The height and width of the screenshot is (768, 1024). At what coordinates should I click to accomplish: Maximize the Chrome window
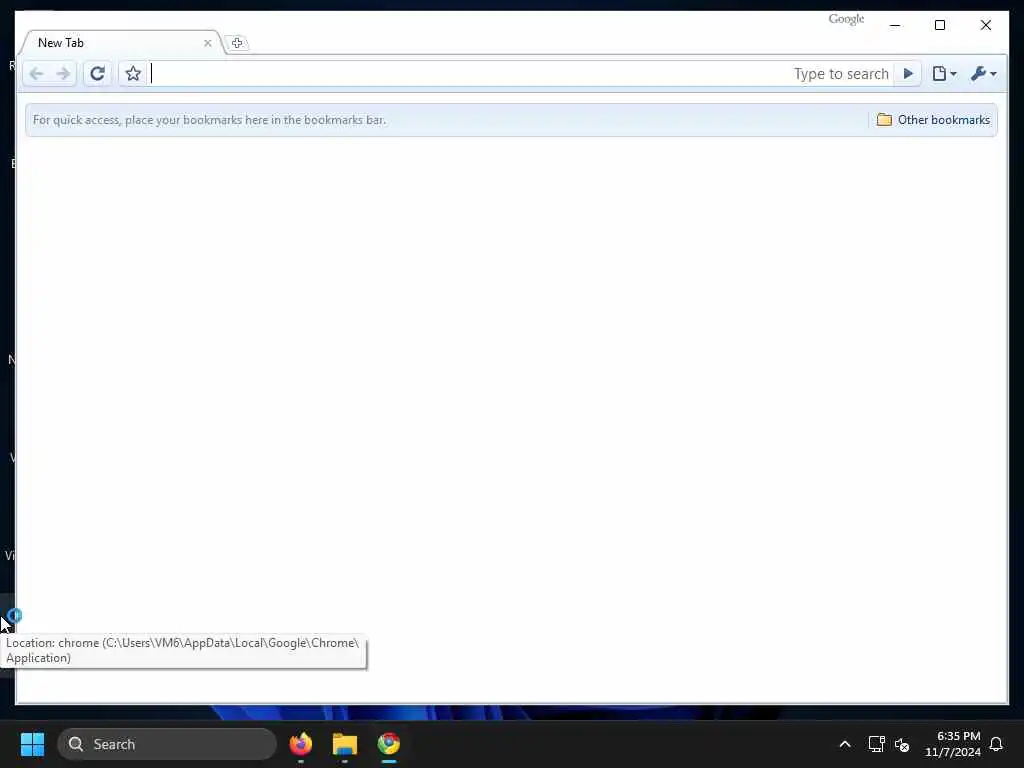coord(940,25)
